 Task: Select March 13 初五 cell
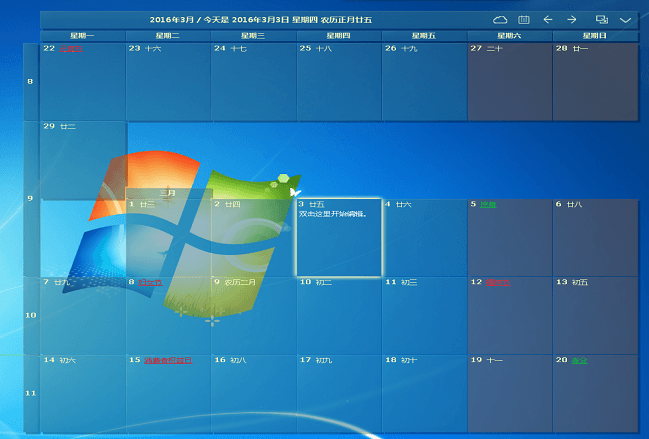(596, 316)
